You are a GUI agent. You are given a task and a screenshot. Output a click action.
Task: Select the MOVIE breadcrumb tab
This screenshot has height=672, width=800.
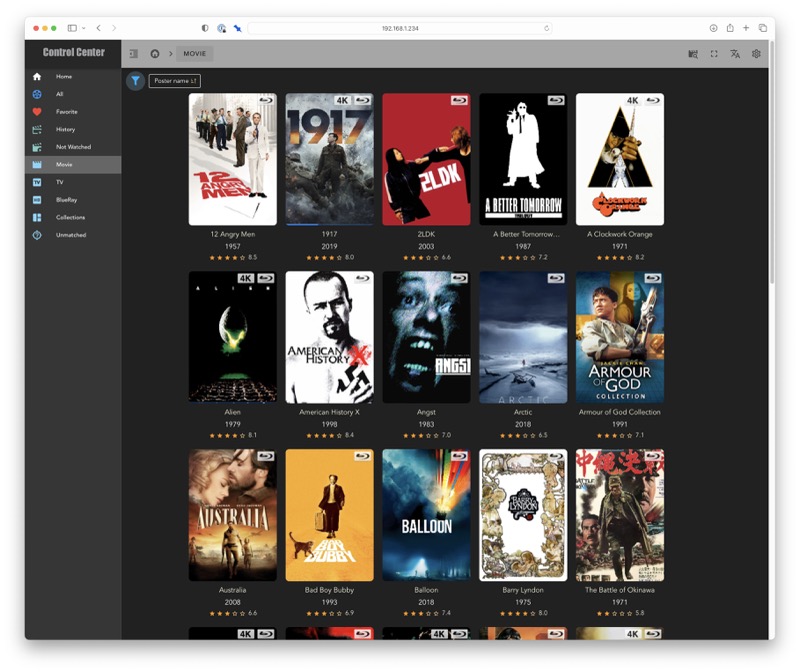(194, 54)
